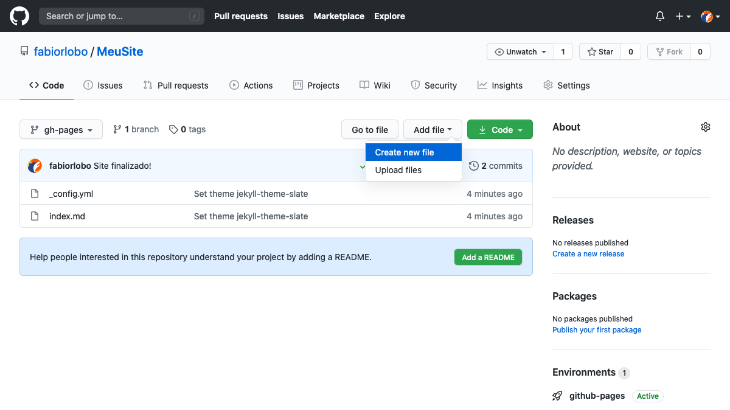Open the 2 commits history link
730x410 pixels.
(496, 166)
